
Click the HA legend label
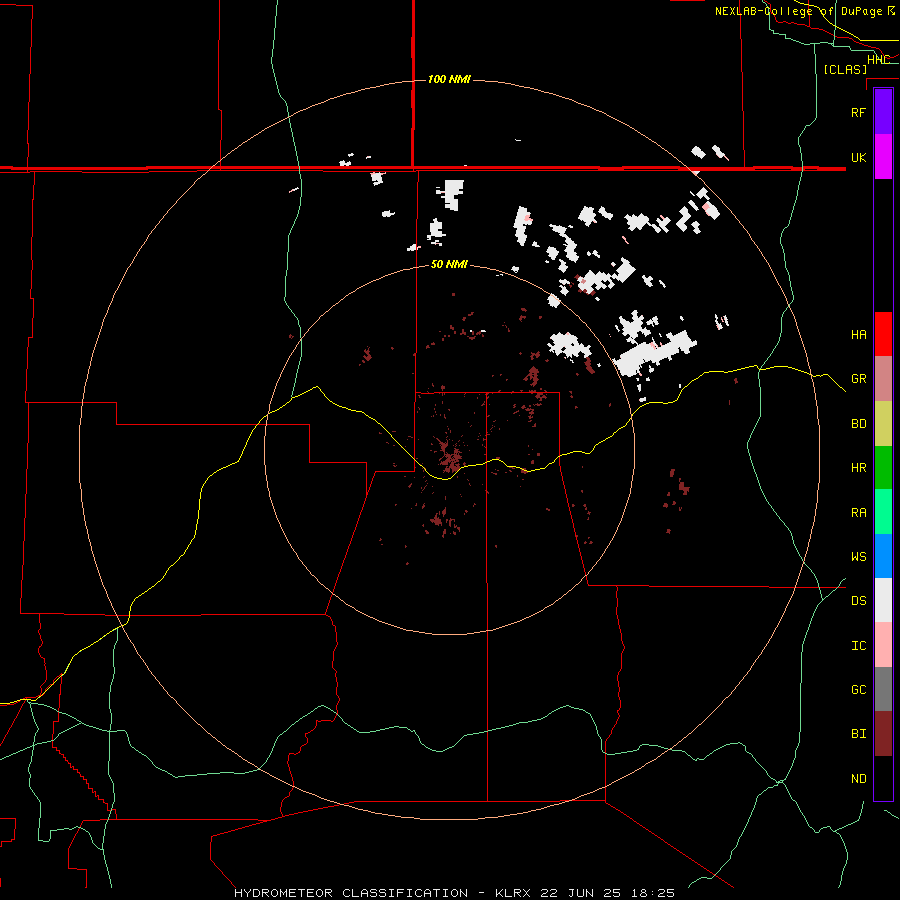tap(858, 334)
